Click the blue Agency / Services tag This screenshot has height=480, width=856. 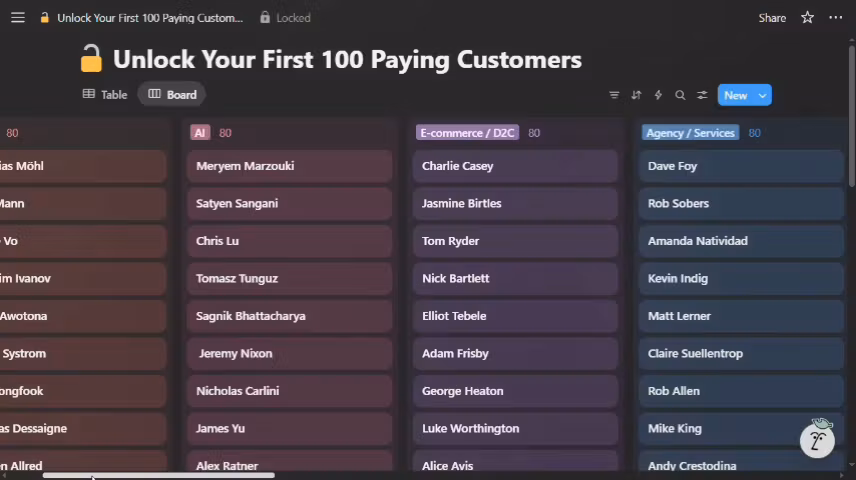[690, 133]
